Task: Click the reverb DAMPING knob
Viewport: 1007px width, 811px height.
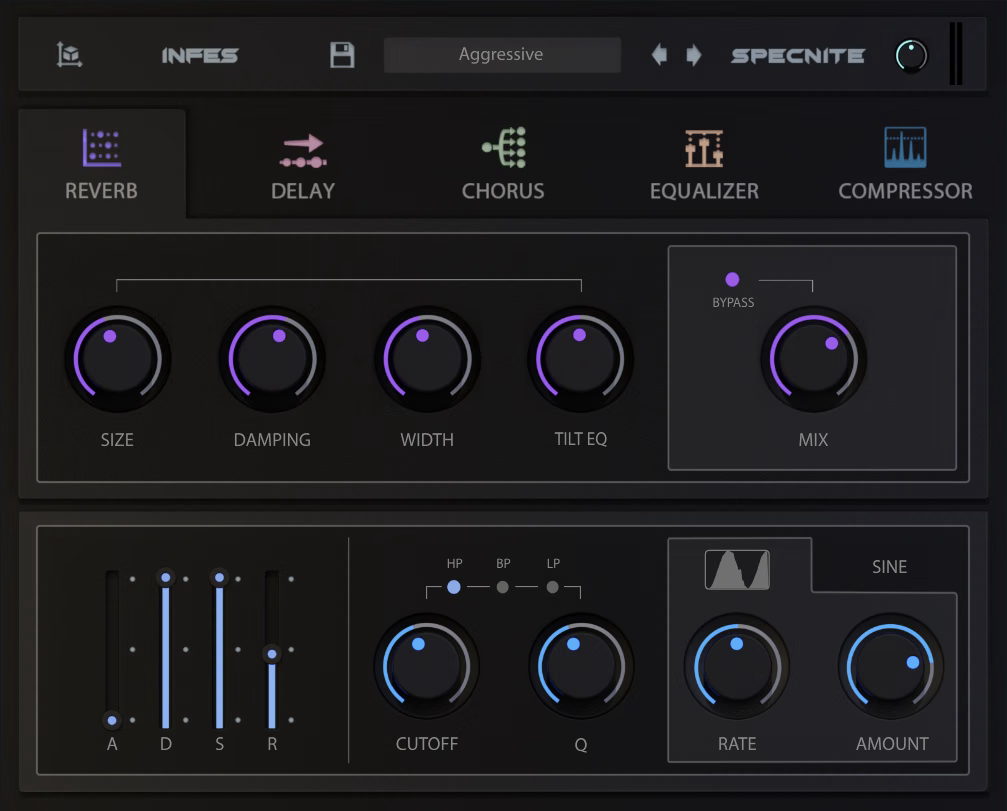Action: pyautogui.click(x=272, y=359)
